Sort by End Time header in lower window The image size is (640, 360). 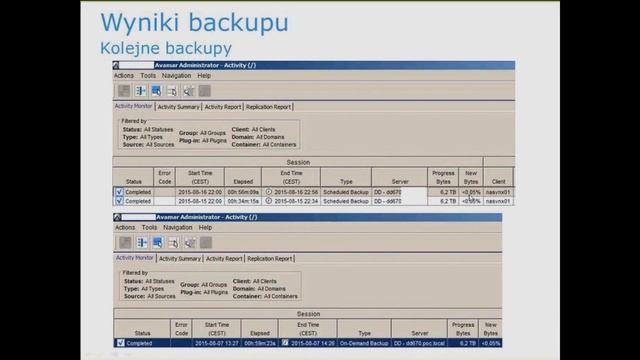click(308, 329)
